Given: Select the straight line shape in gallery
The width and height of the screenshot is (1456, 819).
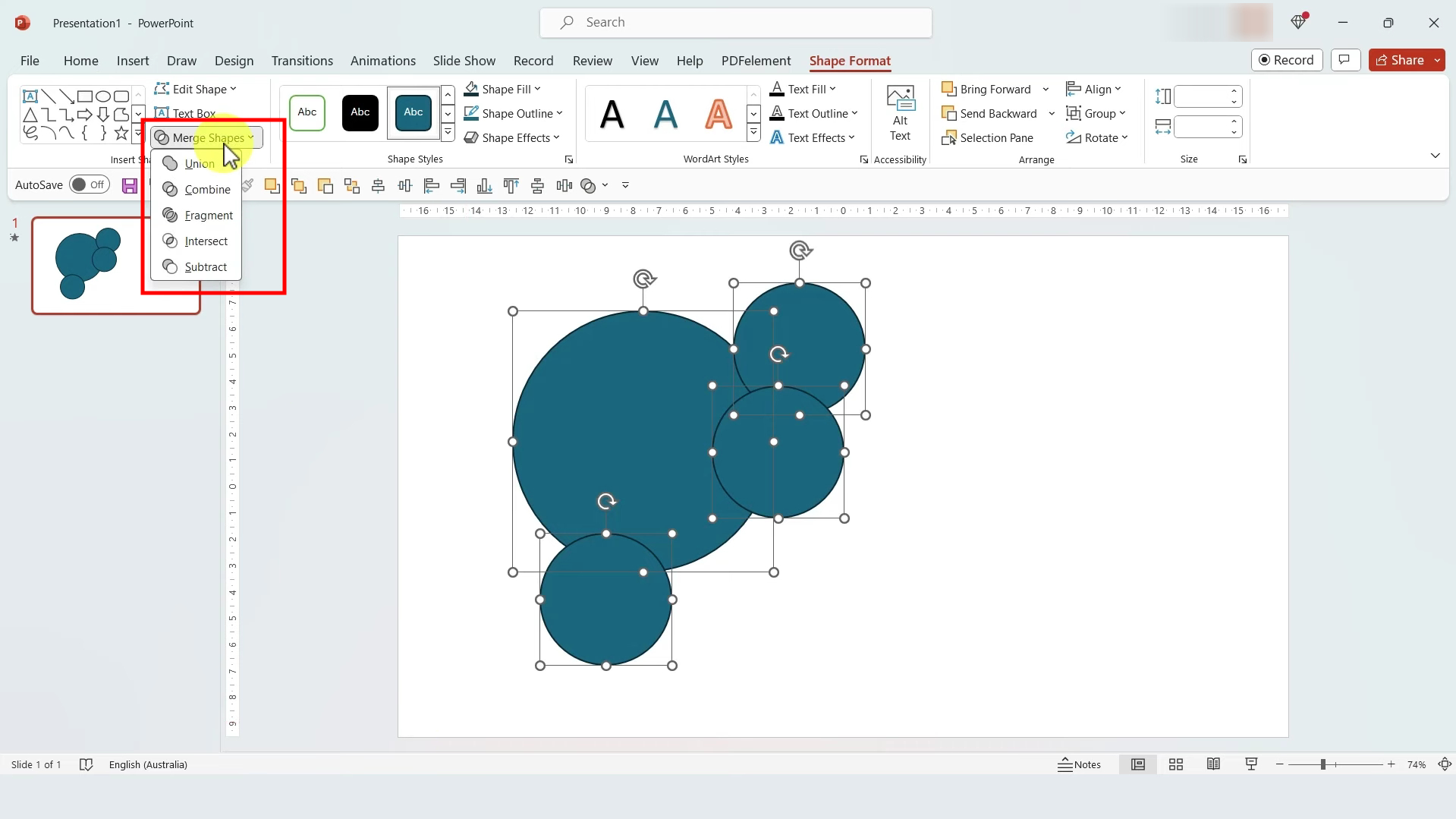Looking at the screenshot, I should 49,96.
